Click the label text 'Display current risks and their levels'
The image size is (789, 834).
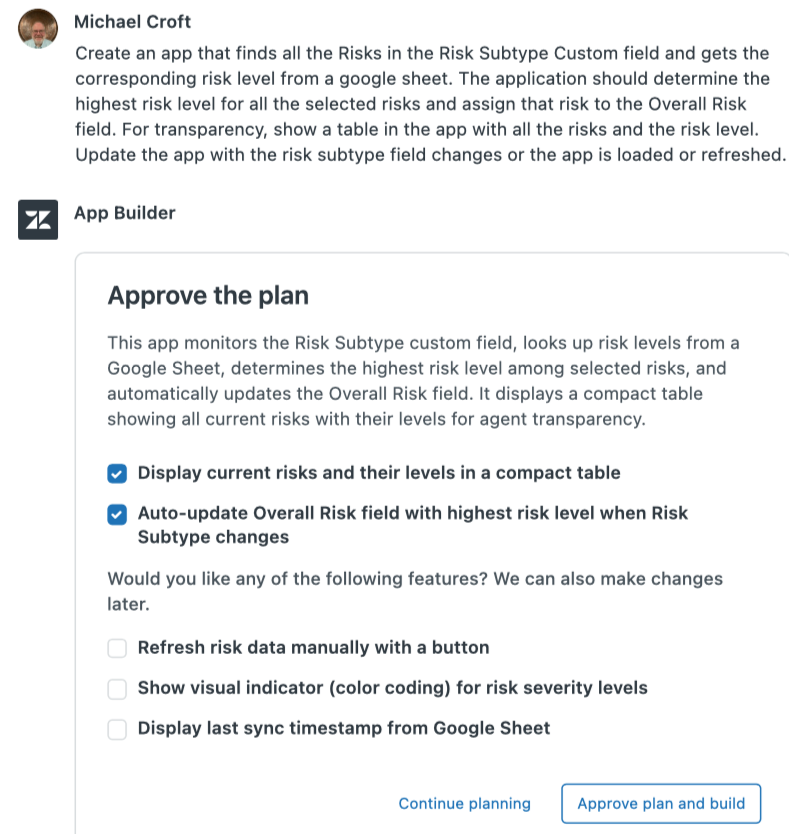tap(378, 473)
